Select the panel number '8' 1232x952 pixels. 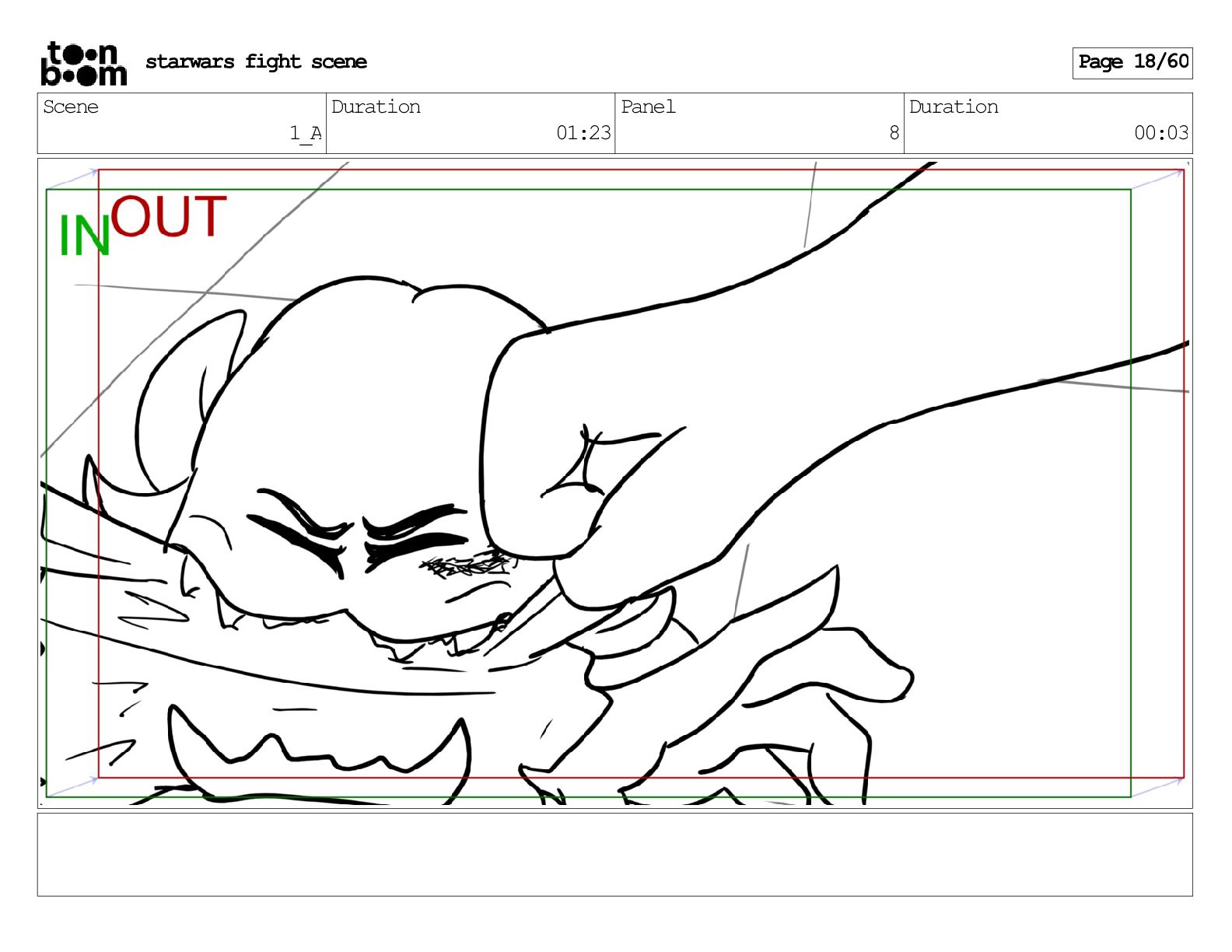coord(894,133)
